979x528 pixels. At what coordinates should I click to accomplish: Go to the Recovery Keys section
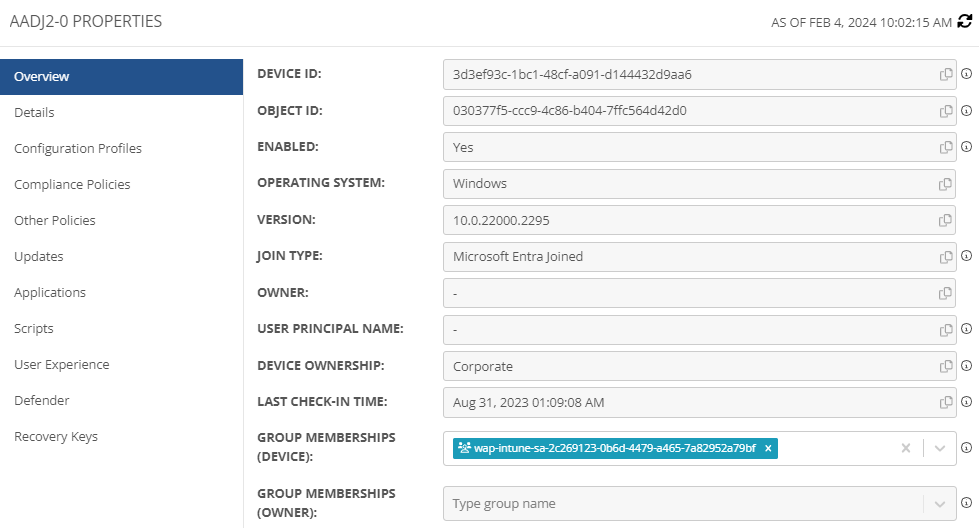(x=56, y=437)
